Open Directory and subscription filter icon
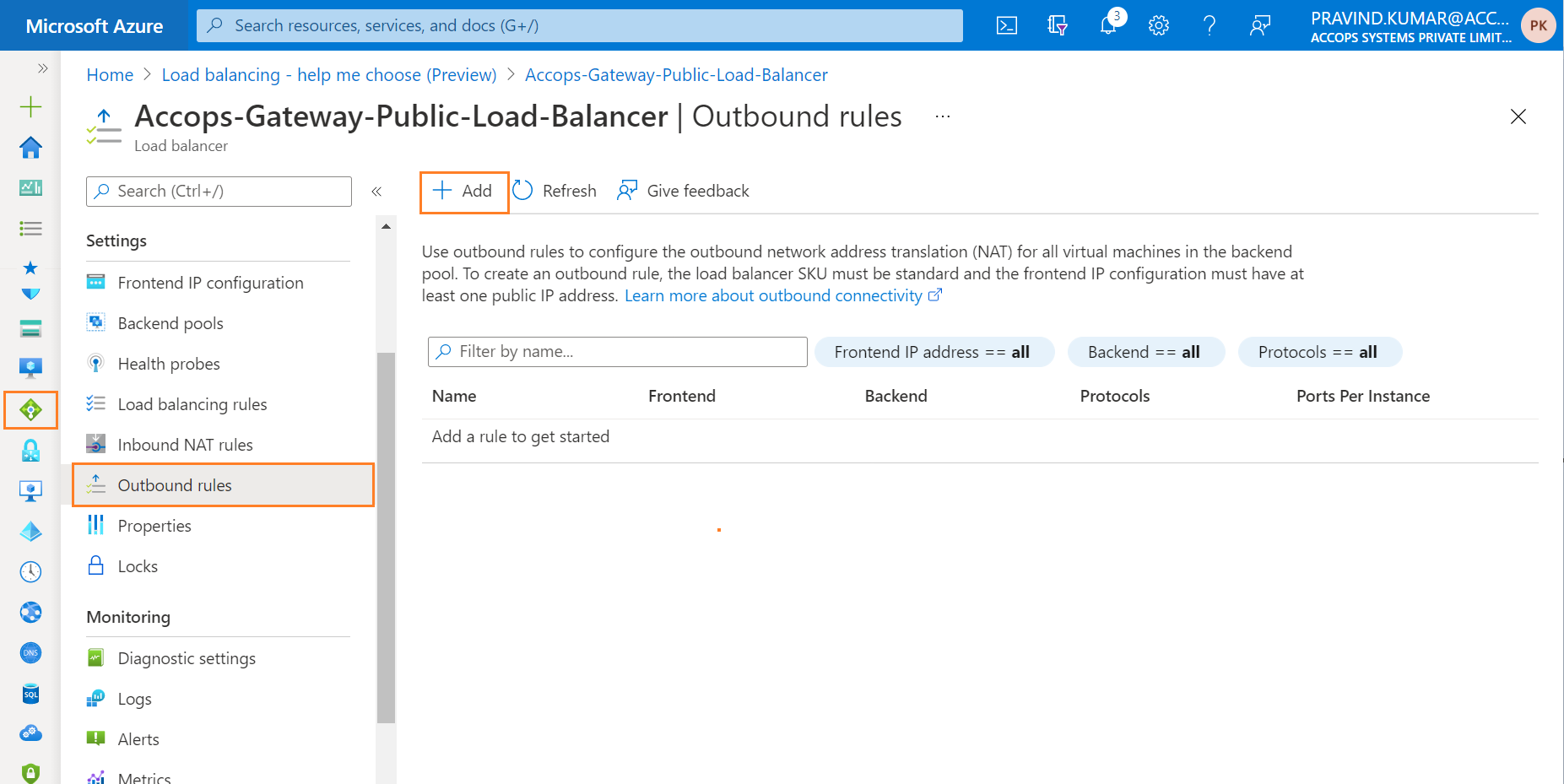The height and width of the screenshot is (784, 1564). coord(1057,25)
